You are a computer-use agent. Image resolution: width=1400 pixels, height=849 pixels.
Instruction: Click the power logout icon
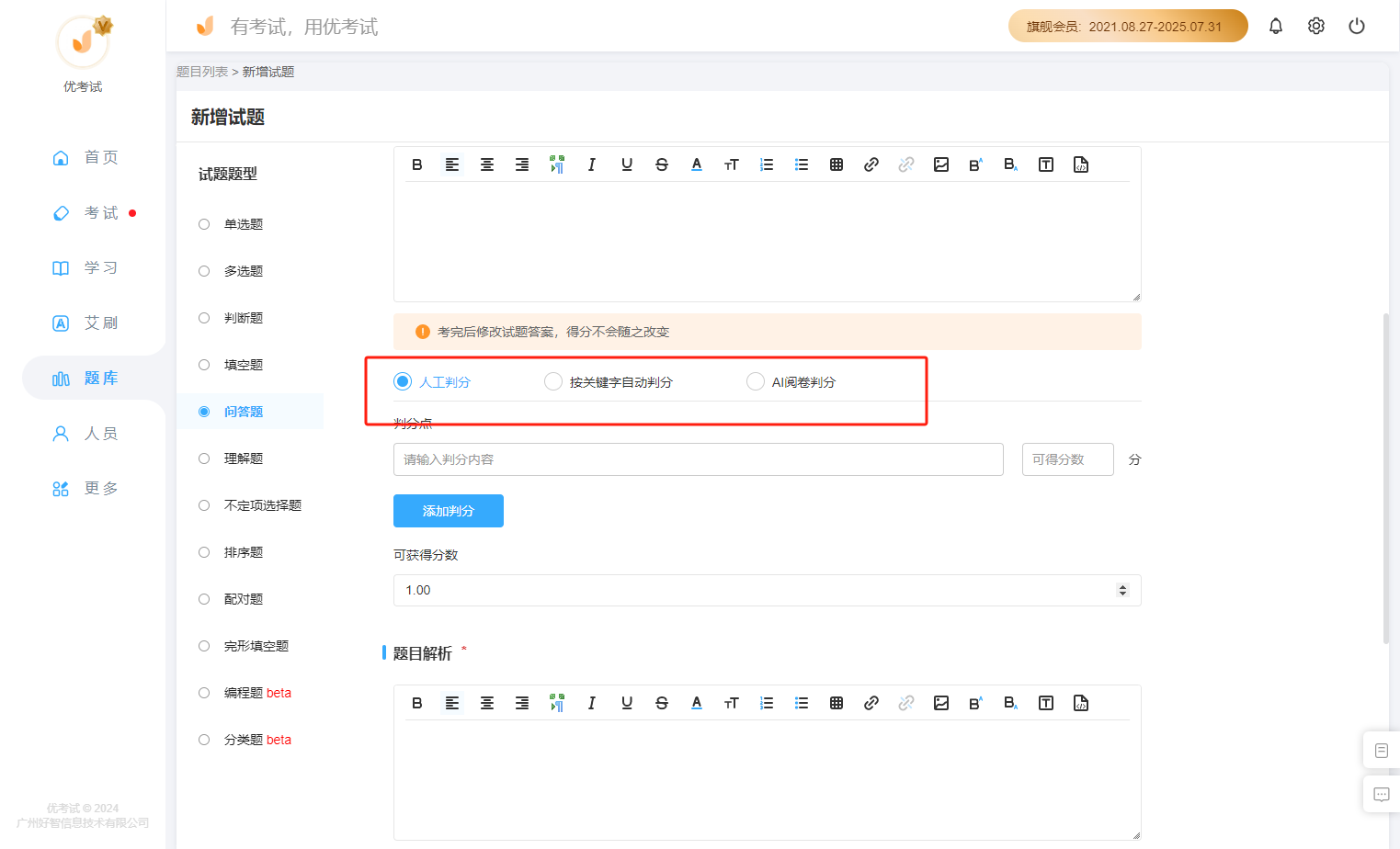(x=1357, y=26)
